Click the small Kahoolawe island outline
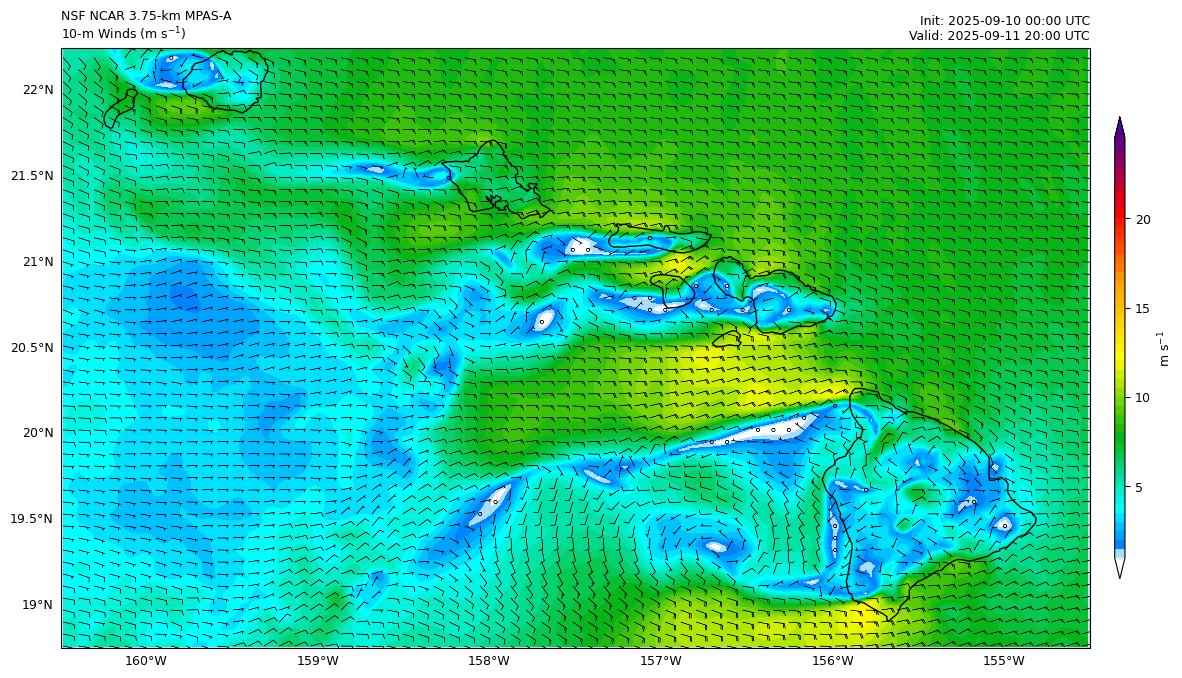Image resolution: width=1182 pixels, height=678 pixels. coord(727,339)
